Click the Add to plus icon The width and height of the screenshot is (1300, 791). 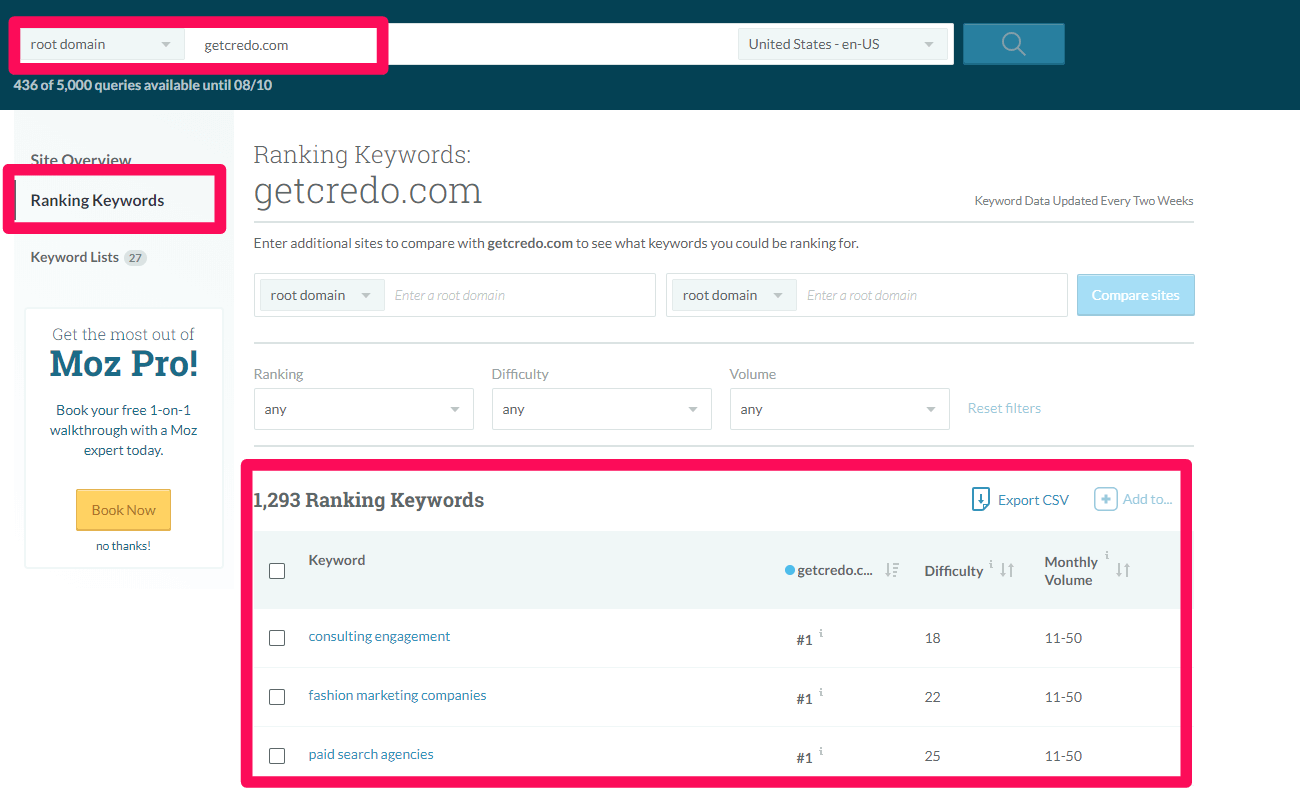pyautogui.click(x=1105, y=499)
